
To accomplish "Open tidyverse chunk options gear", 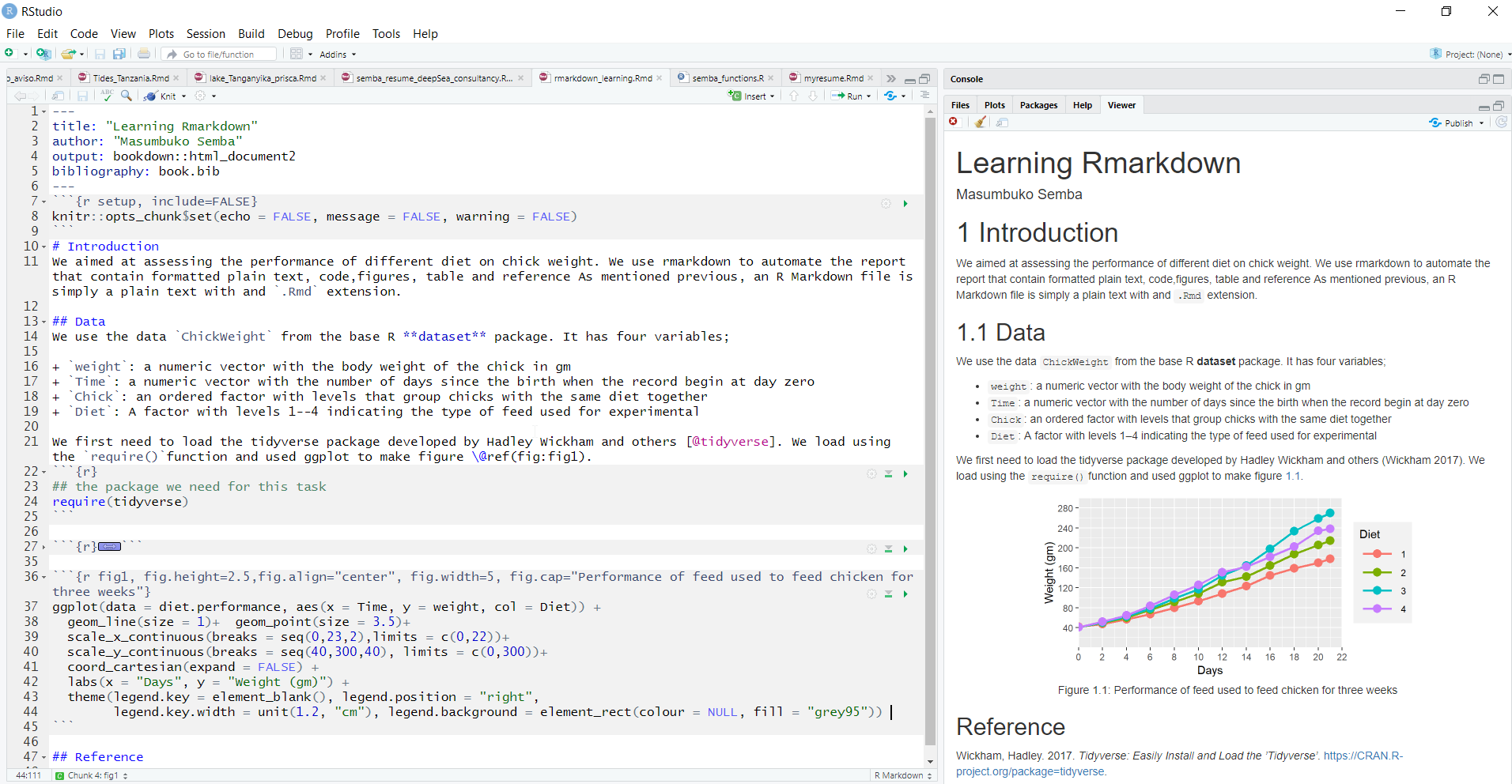I will click(x=871, y=474).
